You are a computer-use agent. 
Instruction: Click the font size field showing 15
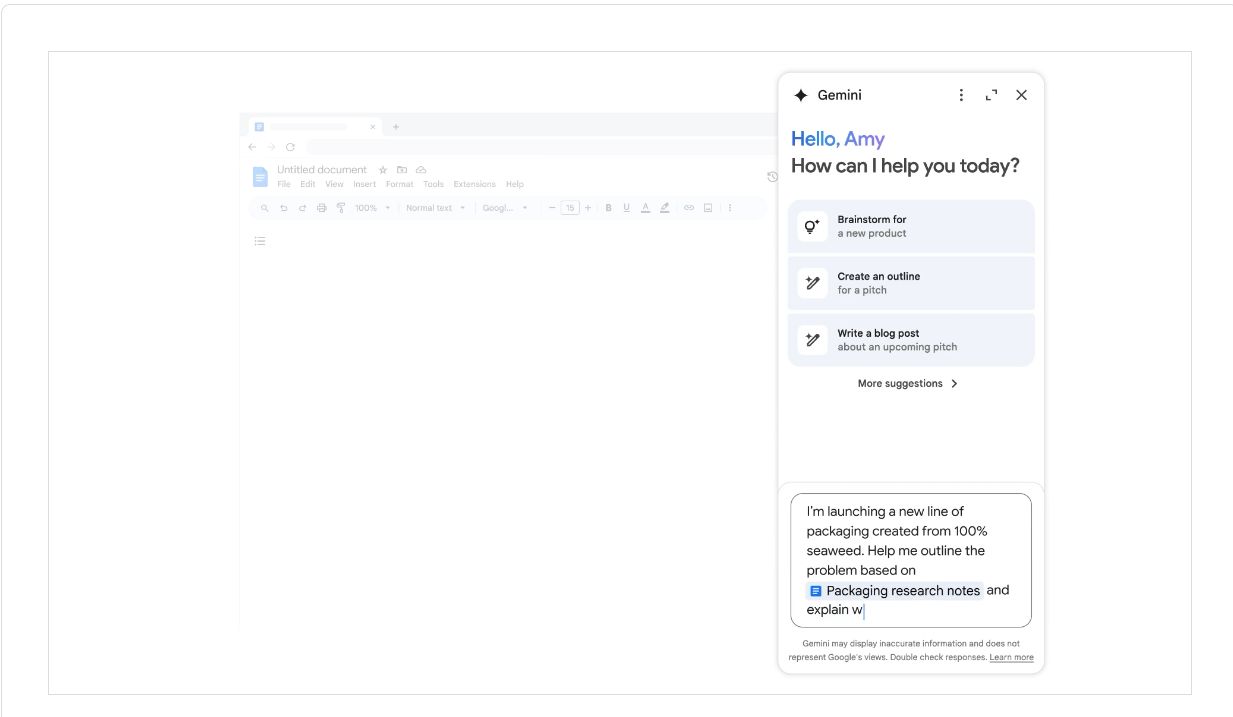click(x=570, y=208)
